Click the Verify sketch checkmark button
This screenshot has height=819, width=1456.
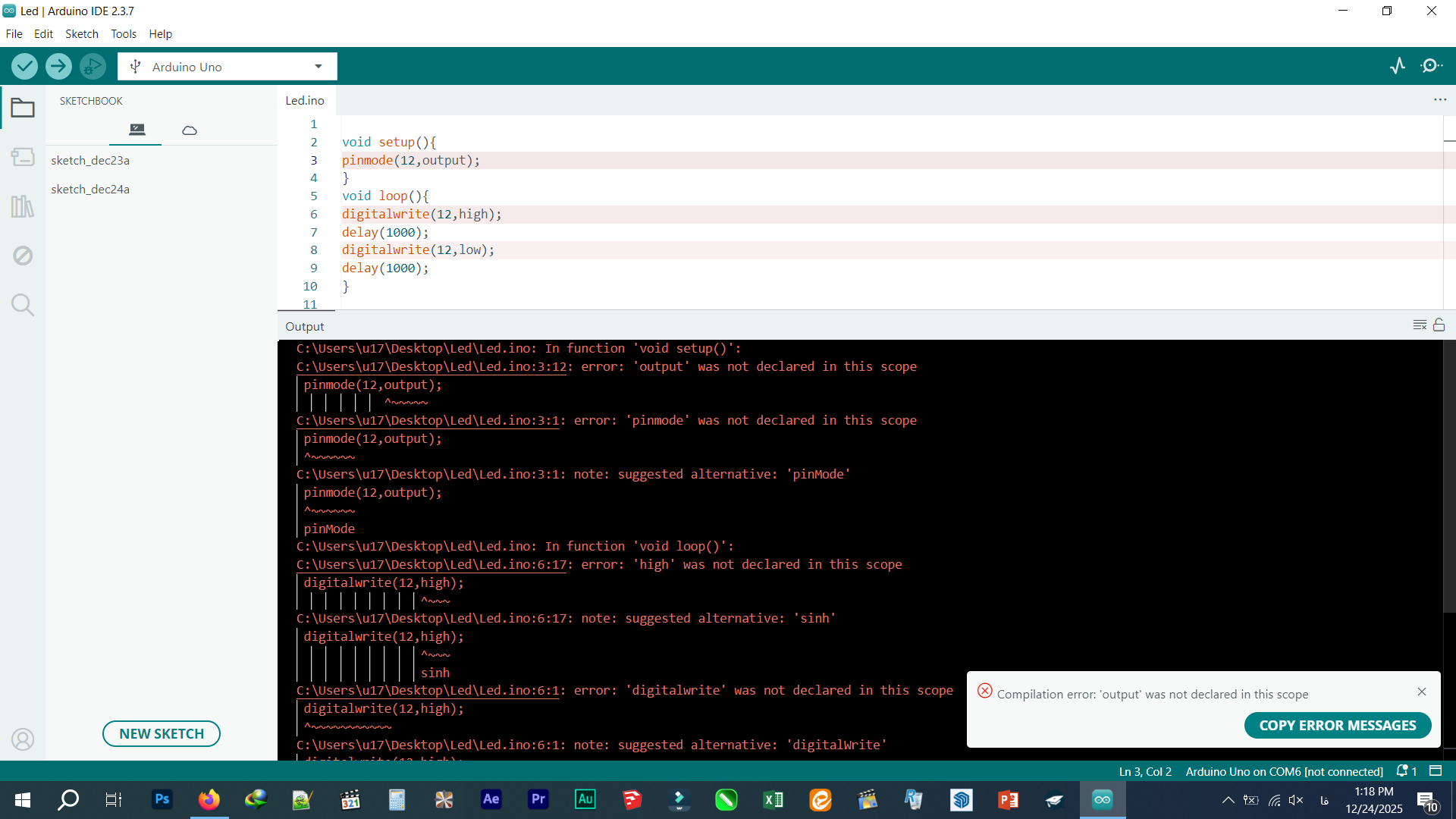point(24,67)
